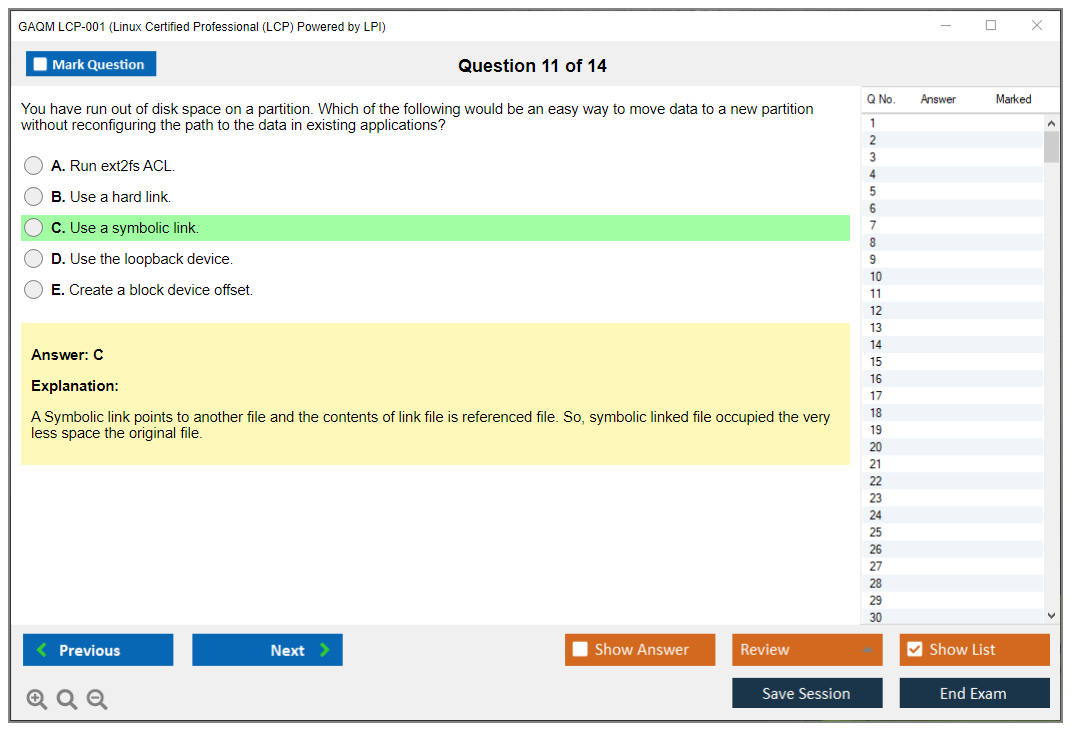Viewport: 1075px width, 735px height.
Task: Choose option C, Use a symbolic link
Action: [x=34, y=228]
